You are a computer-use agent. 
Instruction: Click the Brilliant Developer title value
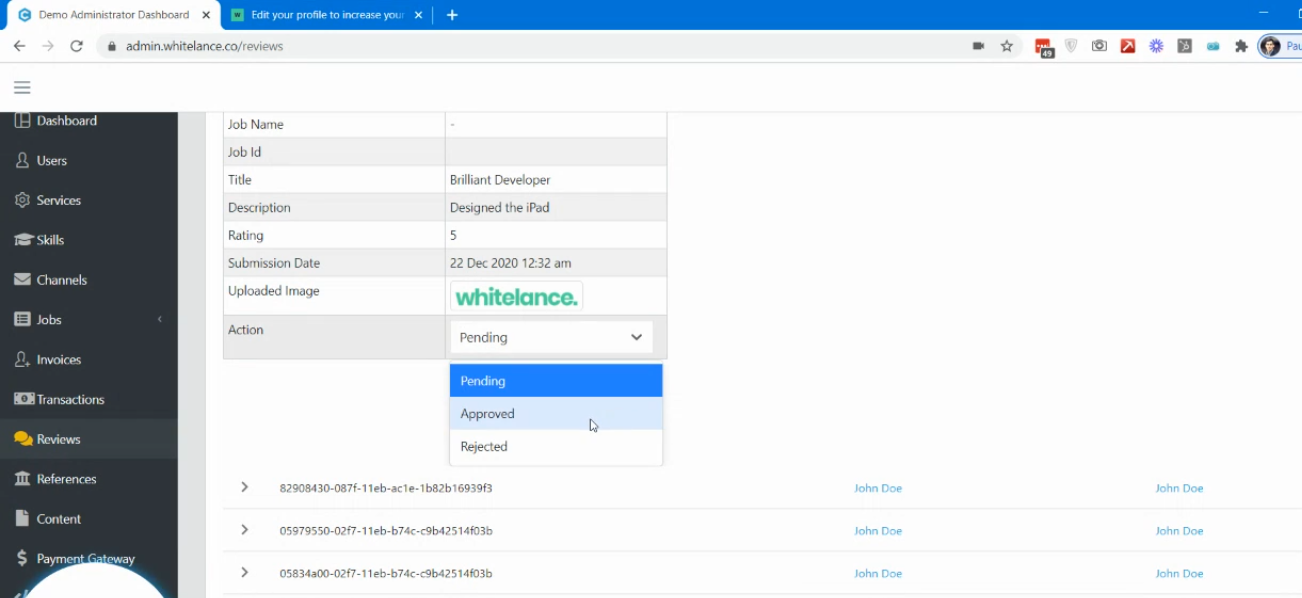500,180
